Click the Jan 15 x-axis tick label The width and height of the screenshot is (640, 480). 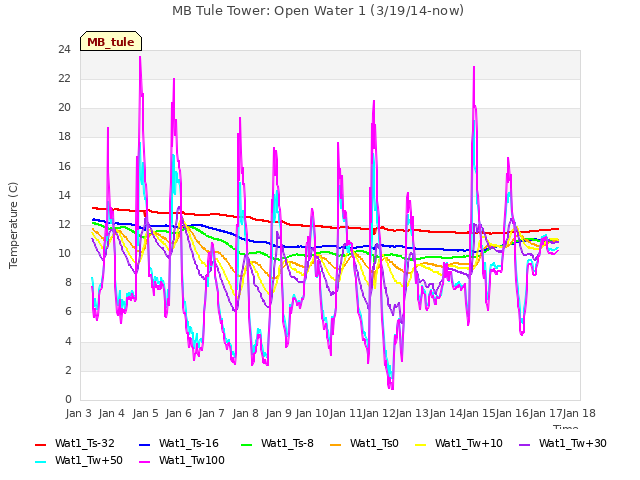tap(479, 413)
